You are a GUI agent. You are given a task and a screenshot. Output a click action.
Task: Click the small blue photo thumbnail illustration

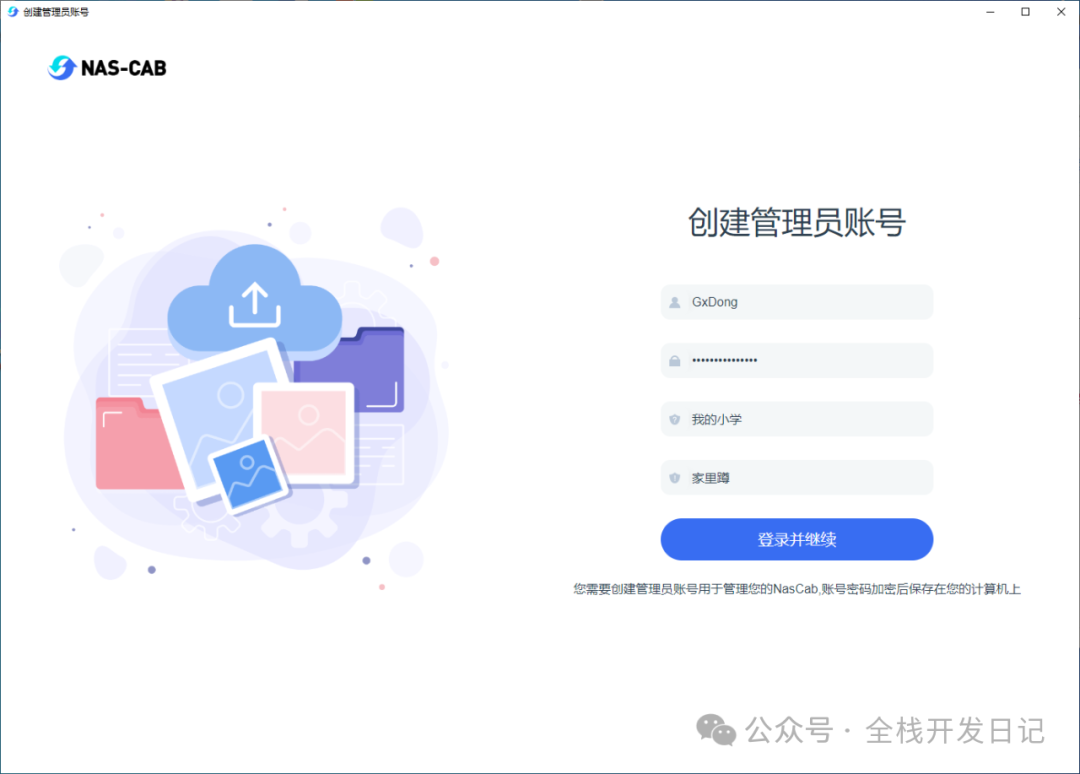point(249,474)
